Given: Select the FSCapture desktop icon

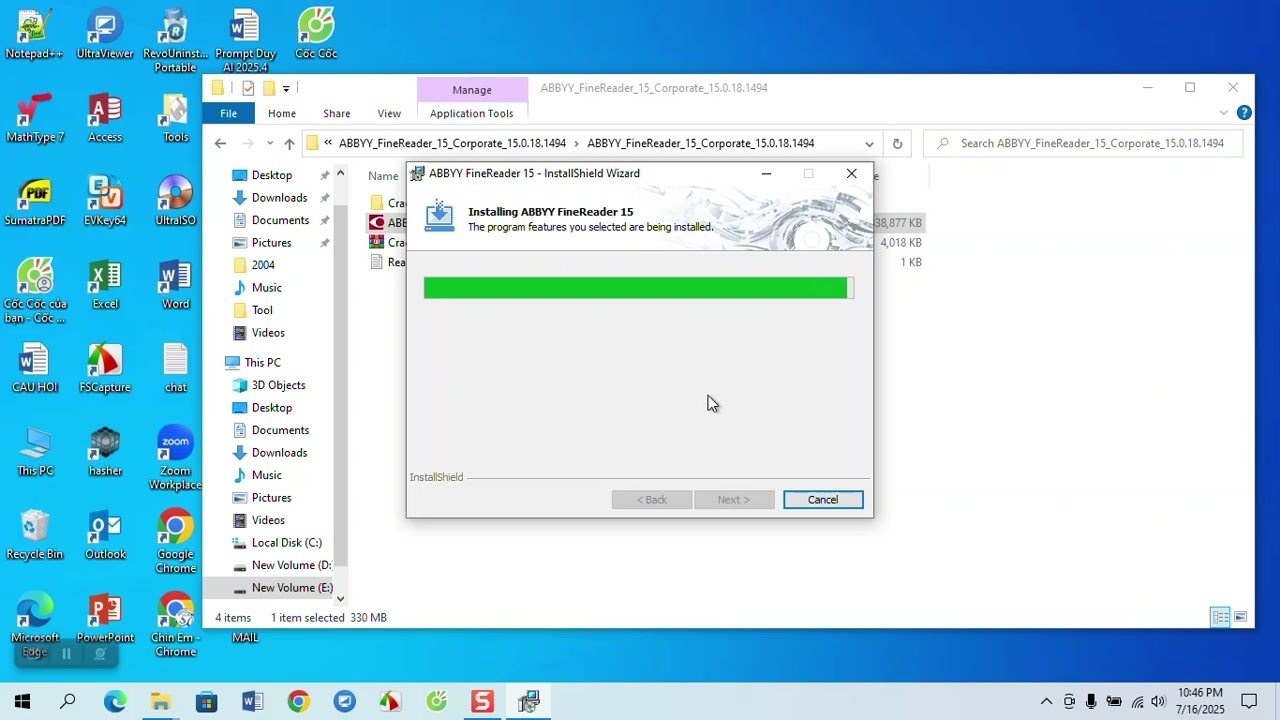Looking at the screenshot, I should click(105, 369).
